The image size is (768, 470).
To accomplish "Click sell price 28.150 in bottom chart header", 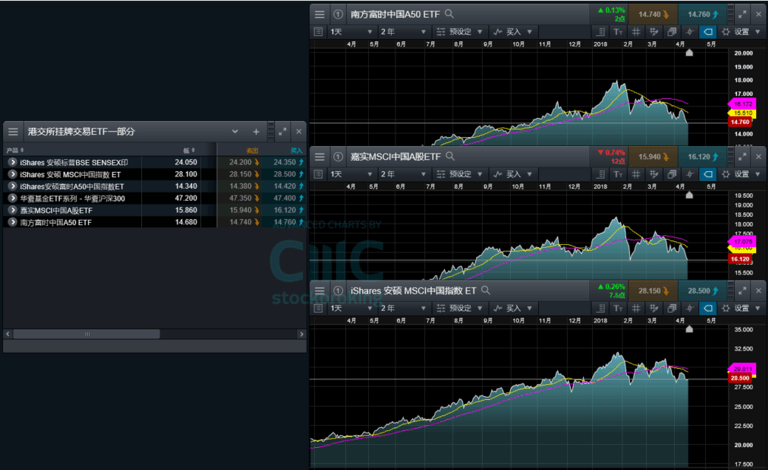I will click(653, 291).
